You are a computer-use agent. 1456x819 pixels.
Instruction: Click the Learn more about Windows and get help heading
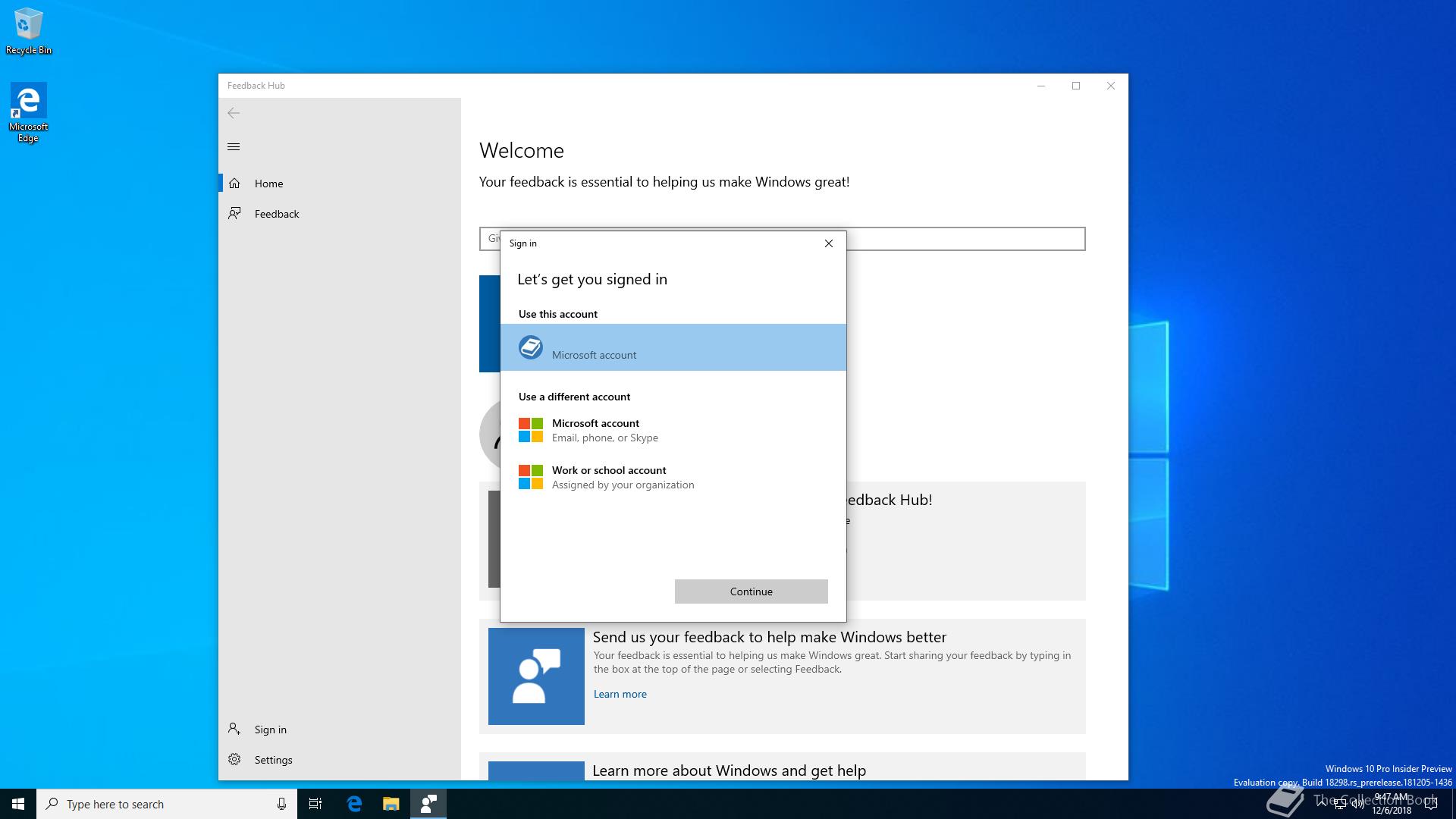pos(729,770)
